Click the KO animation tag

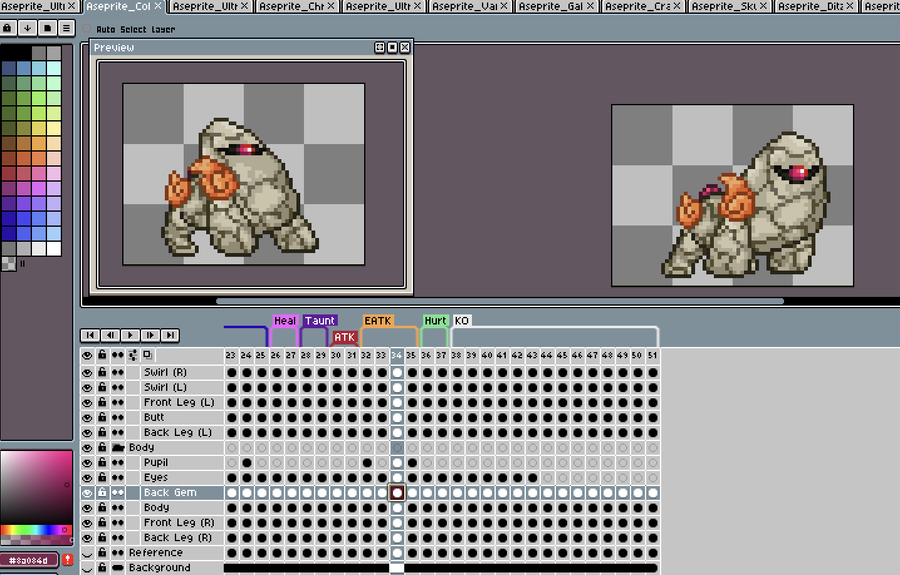pyautogui.click(x=462, y=321)
